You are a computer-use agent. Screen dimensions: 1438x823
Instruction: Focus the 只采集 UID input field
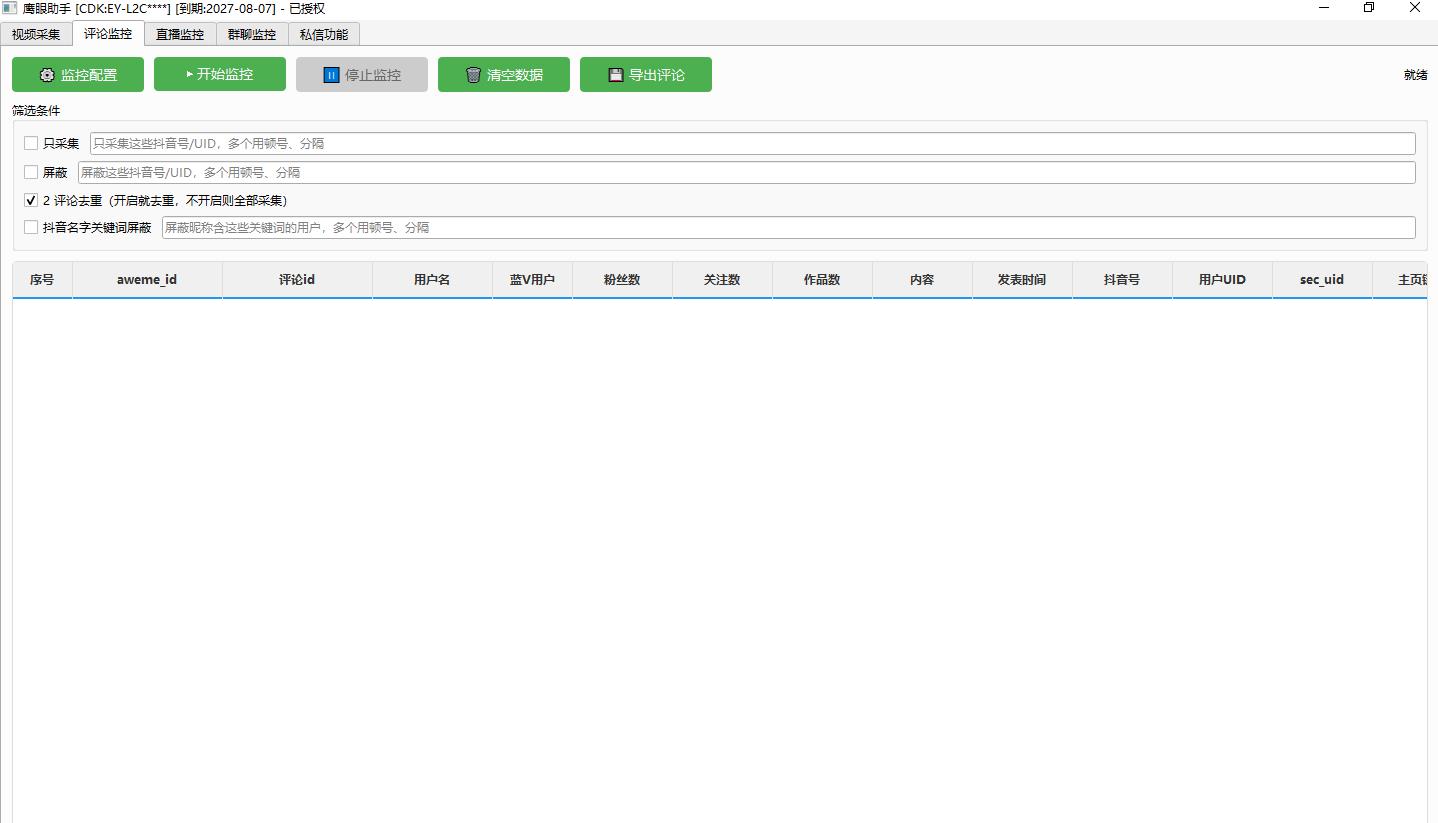coord(752,143)
